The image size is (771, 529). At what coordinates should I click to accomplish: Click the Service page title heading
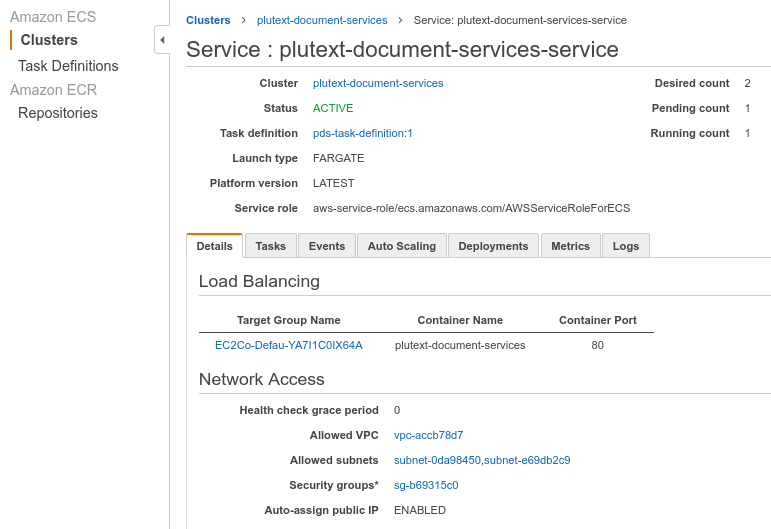click(x=402, y=49)
